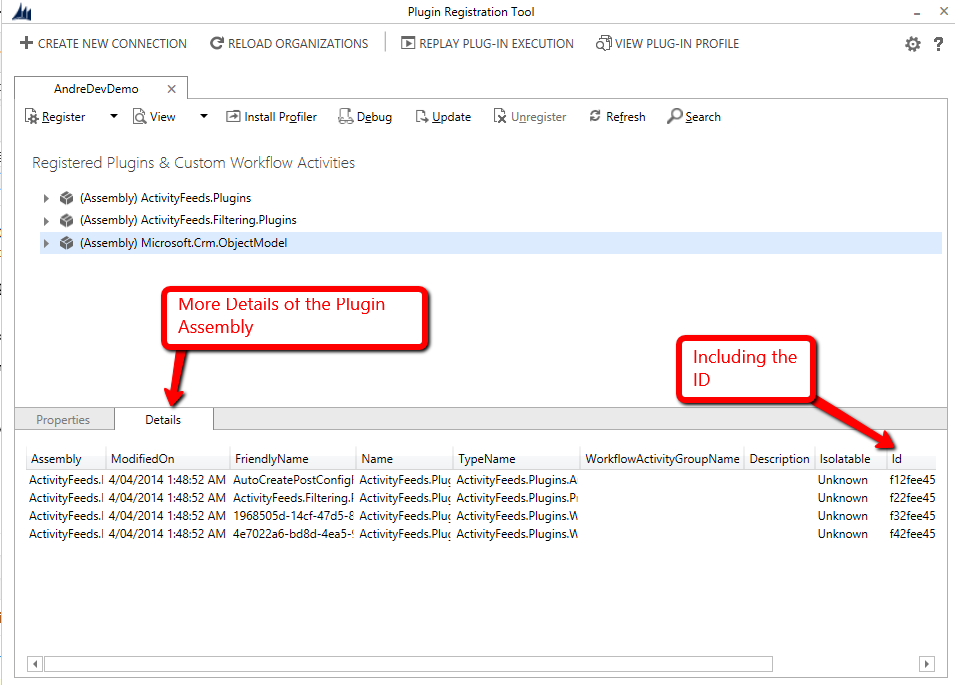Sort by the ModifiedOn column header
This screenshot has width=955, height=685.
coord(143,459)
